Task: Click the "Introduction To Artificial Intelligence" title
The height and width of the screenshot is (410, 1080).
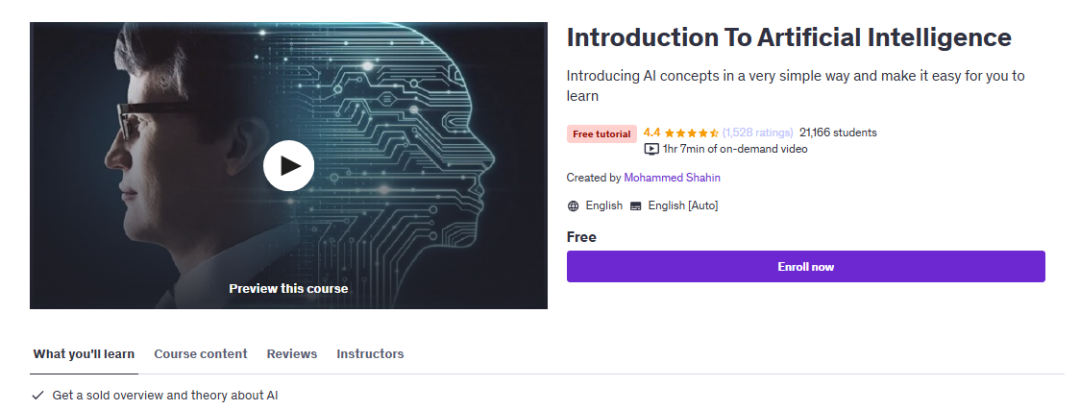Action: (x=789, y=38)
